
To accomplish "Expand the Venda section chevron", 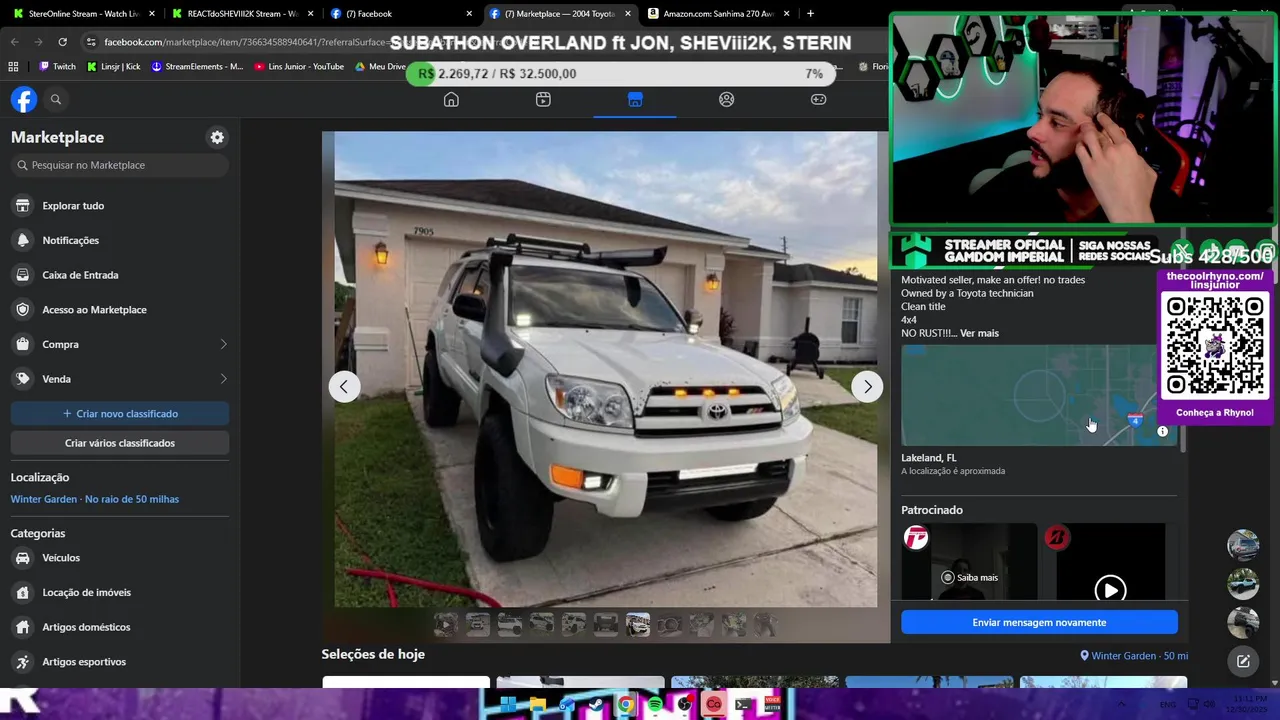I will point(223,379).
